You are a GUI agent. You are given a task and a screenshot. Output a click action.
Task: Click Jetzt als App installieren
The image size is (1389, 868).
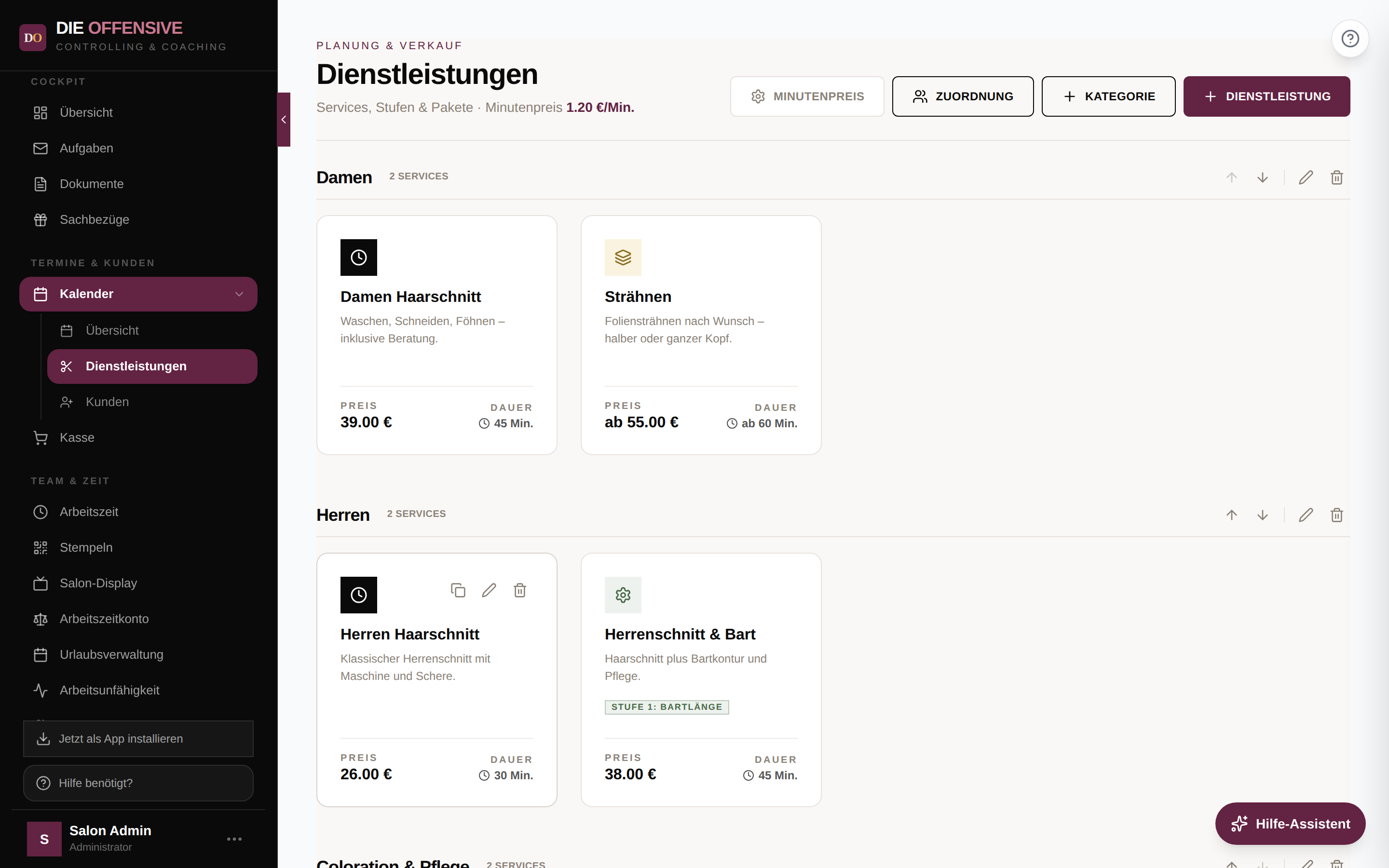138,739
